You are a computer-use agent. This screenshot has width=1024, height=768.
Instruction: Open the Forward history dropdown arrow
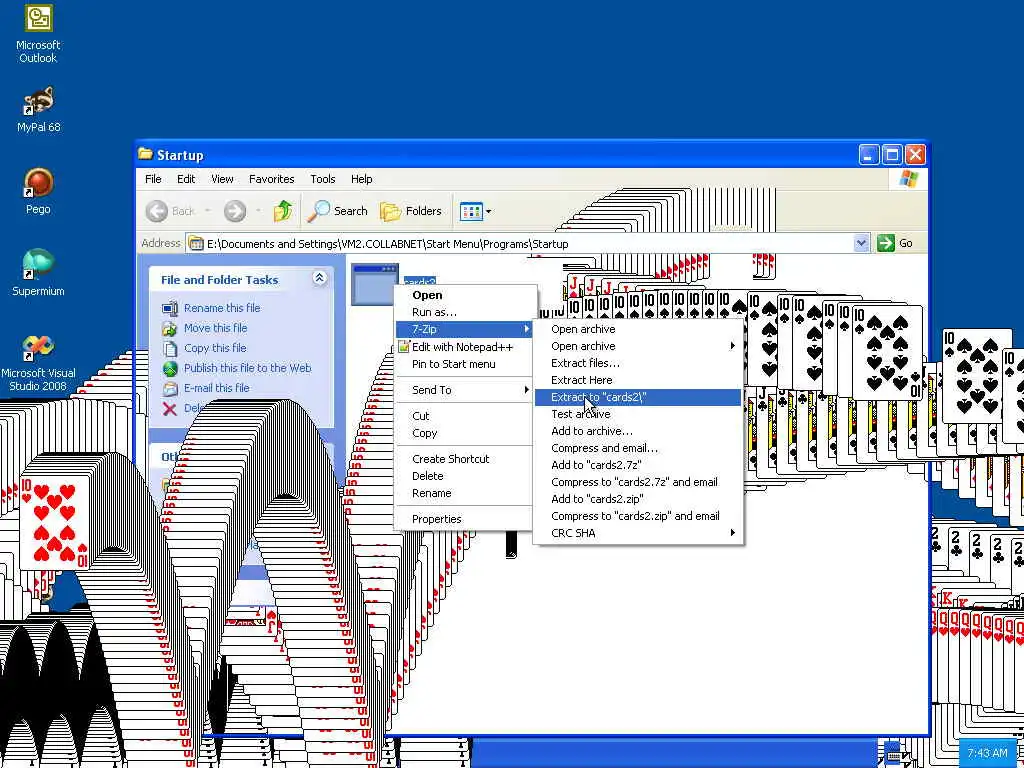258,211
